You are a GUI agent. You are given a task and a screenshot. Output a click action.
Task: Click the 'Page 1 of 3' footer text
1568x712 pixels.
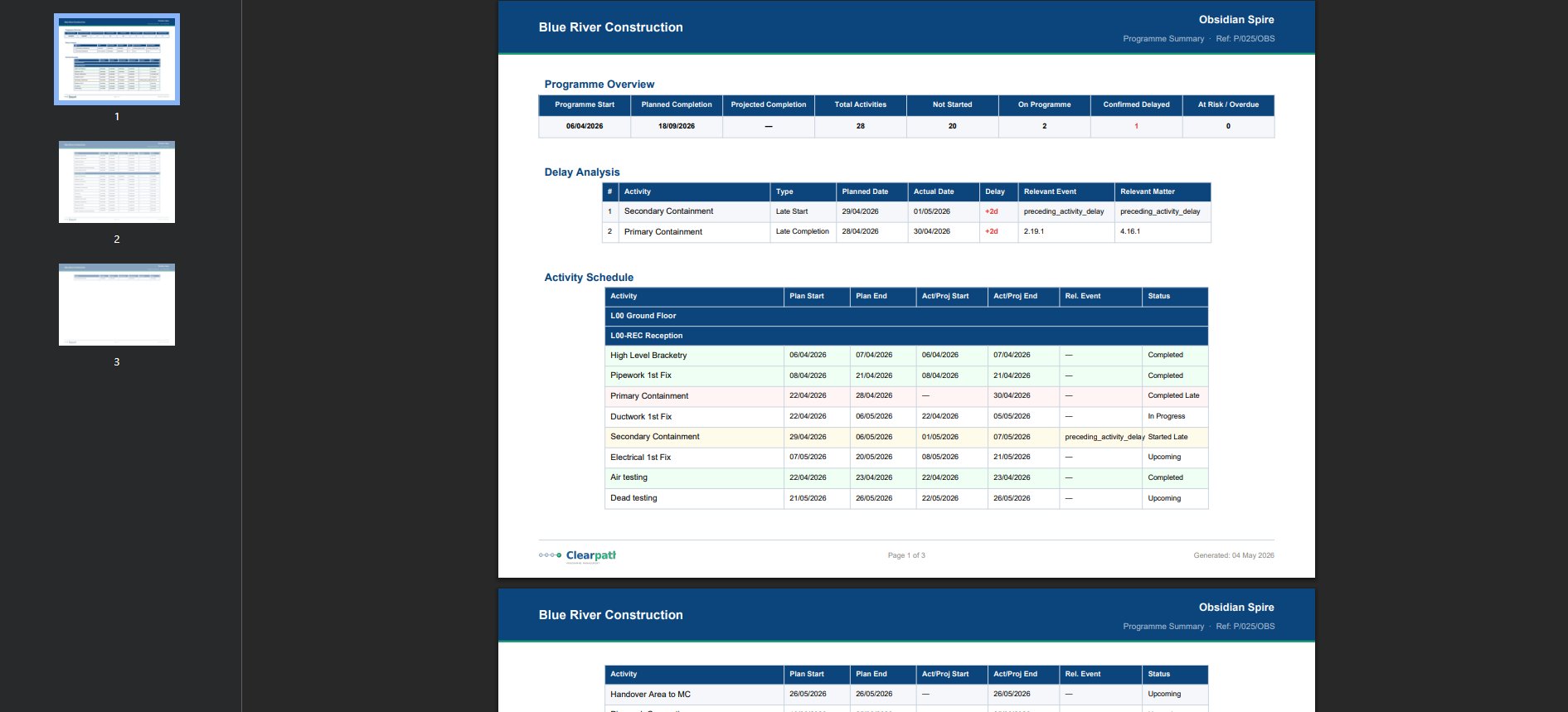[x=906, y=555]
